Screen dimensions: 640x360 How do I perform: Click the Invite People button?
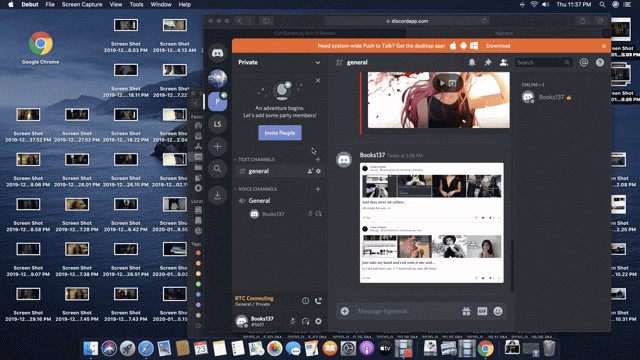coord(280,133)
